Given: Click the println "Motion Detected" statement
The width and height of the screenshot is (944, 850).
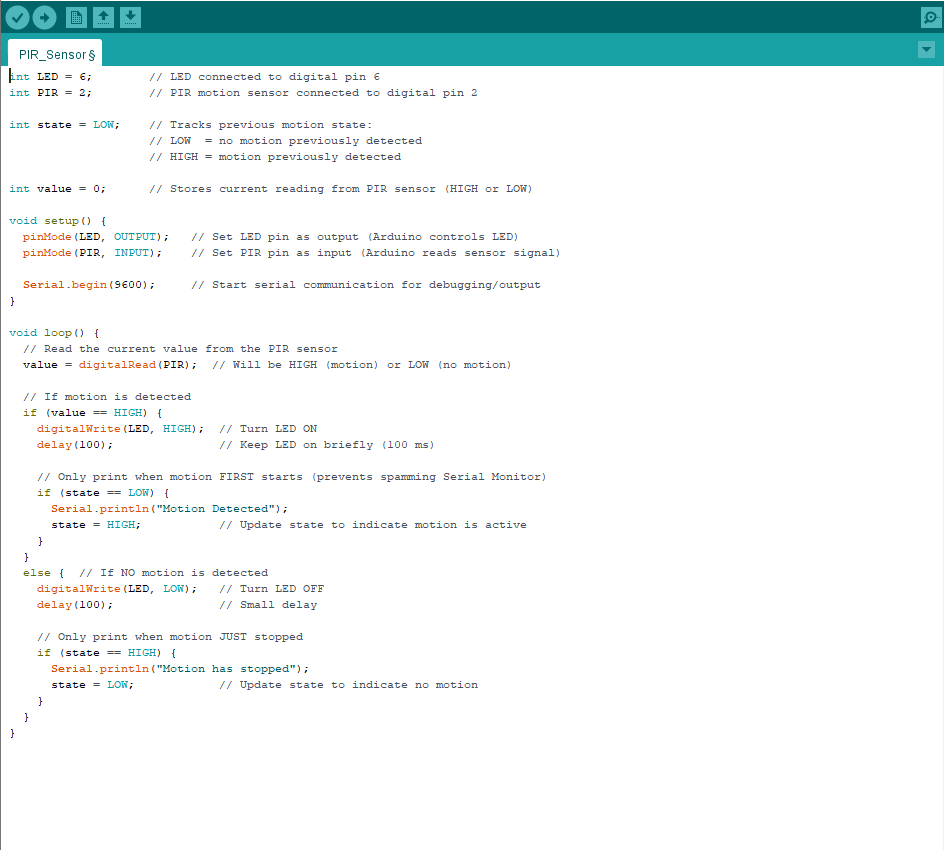Looking at the screenshot, I should 169,509.
